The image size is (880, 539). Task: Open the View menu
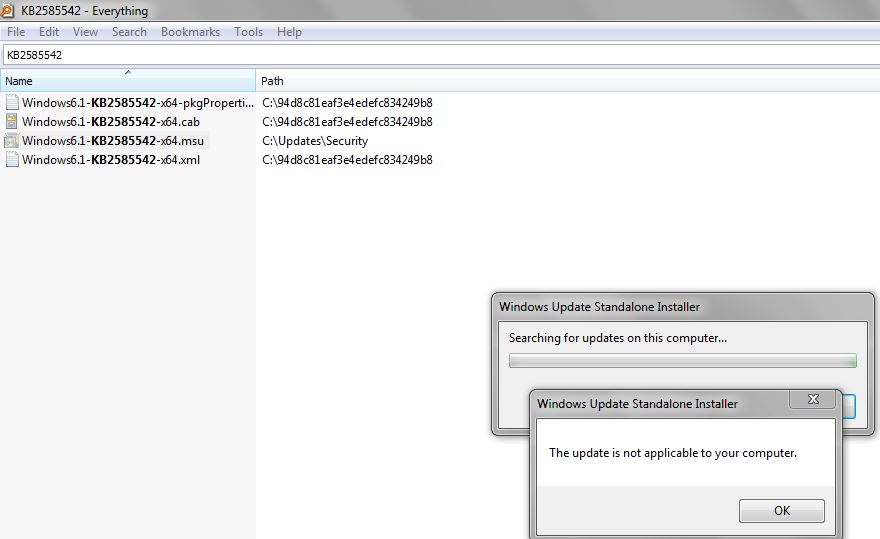point(85,32)
